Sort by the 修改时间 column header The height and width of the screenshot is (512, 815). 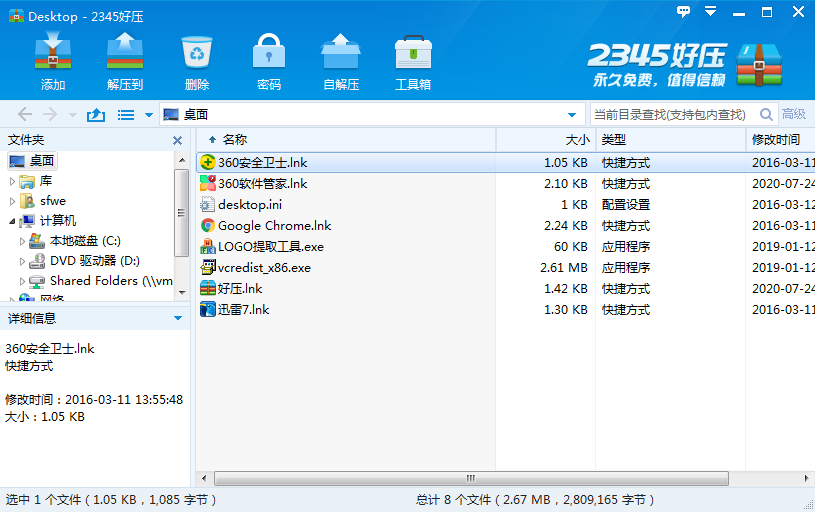pyautogui.click(x=781, y=140)
